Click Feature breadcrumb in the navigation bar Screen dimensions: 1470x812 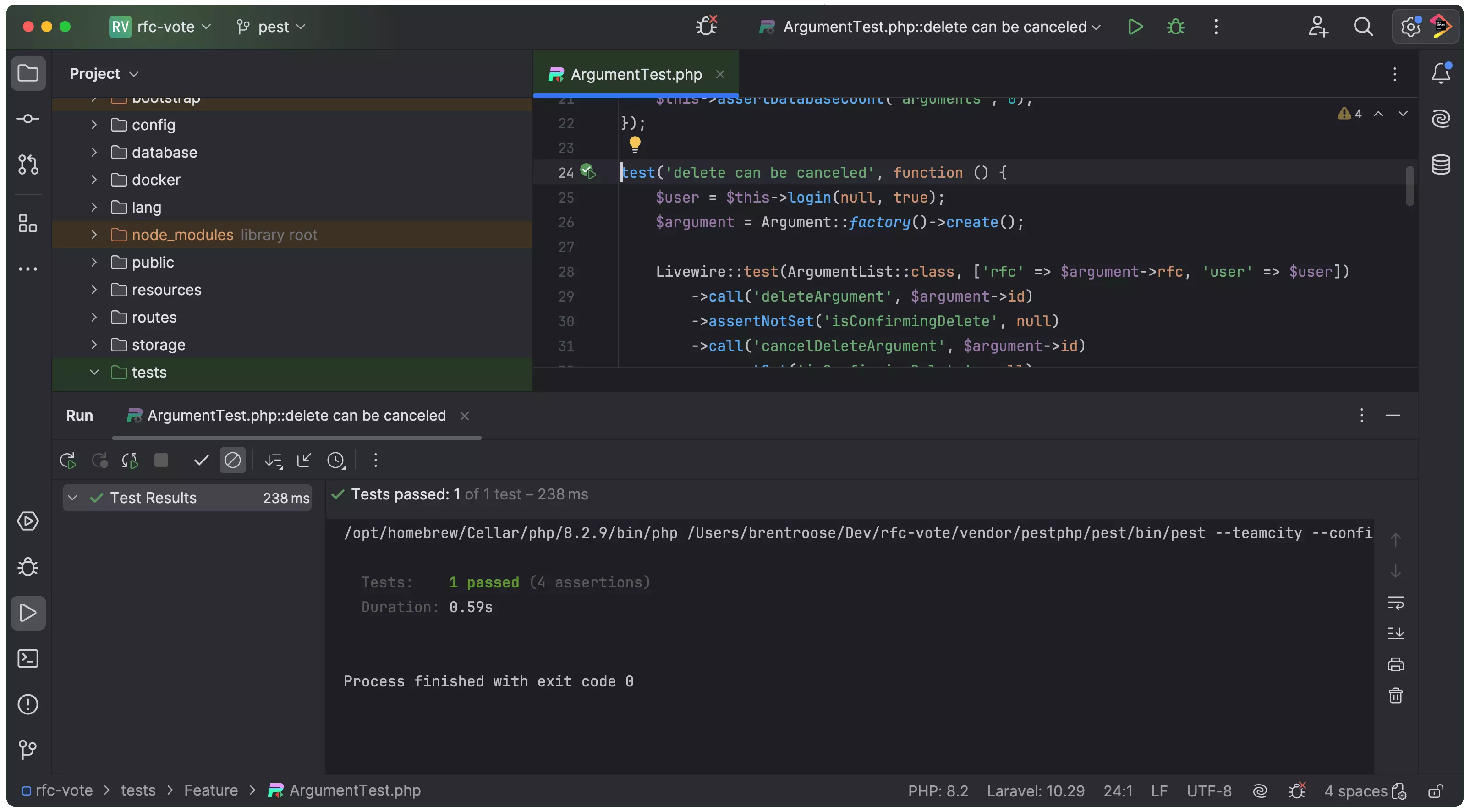pos(211,790)
